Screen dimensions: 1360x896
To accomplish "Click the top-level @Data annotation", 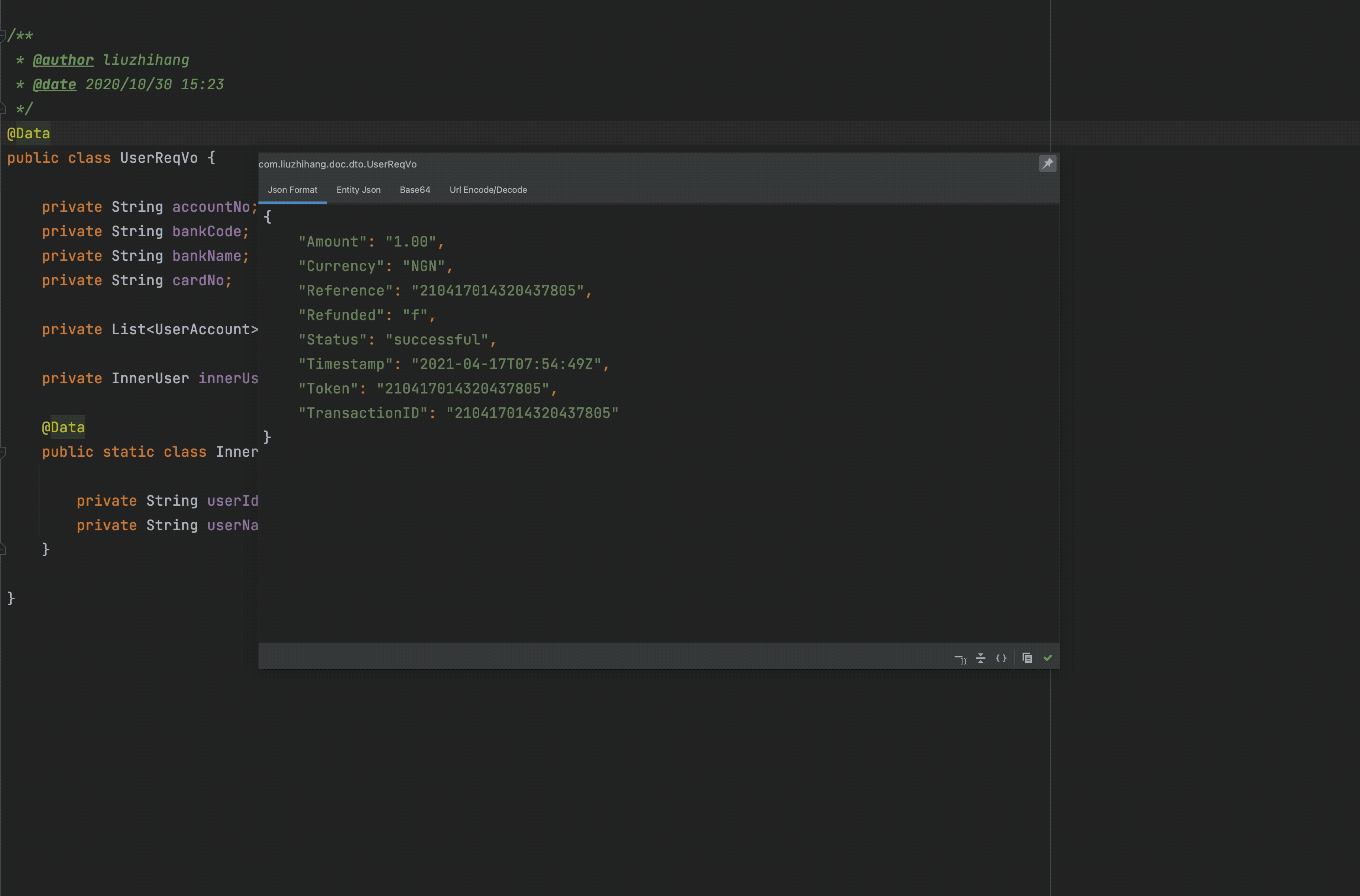I will tap(28, 134).
